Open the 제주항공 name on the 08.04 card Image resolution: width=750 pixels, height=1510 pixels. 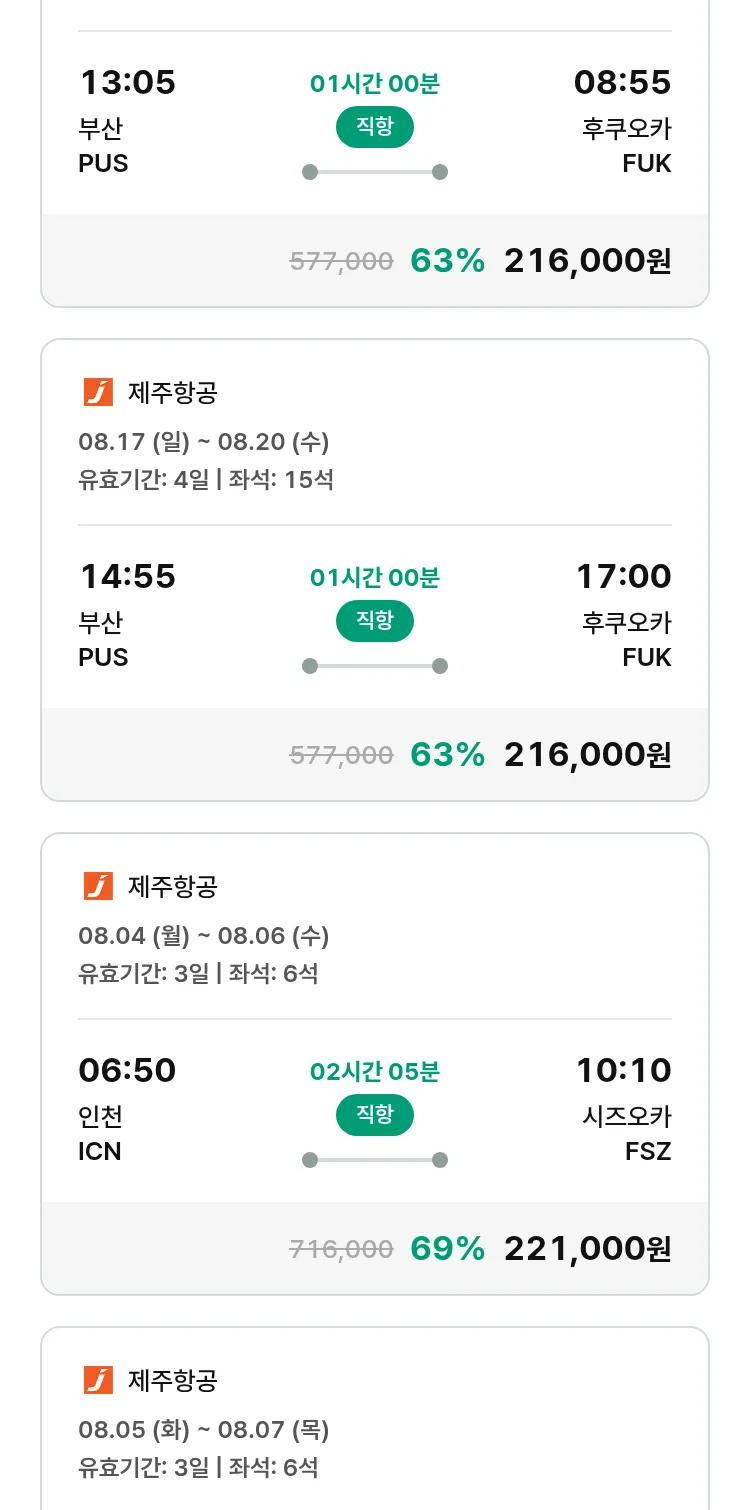[x=172, y=887]
